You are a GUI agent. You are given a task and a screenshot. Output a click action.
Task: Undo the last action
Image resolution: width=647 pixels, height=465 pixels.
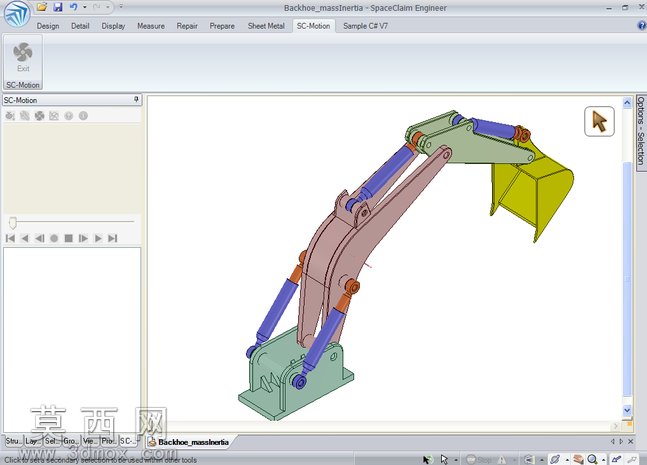coord(74,7)
